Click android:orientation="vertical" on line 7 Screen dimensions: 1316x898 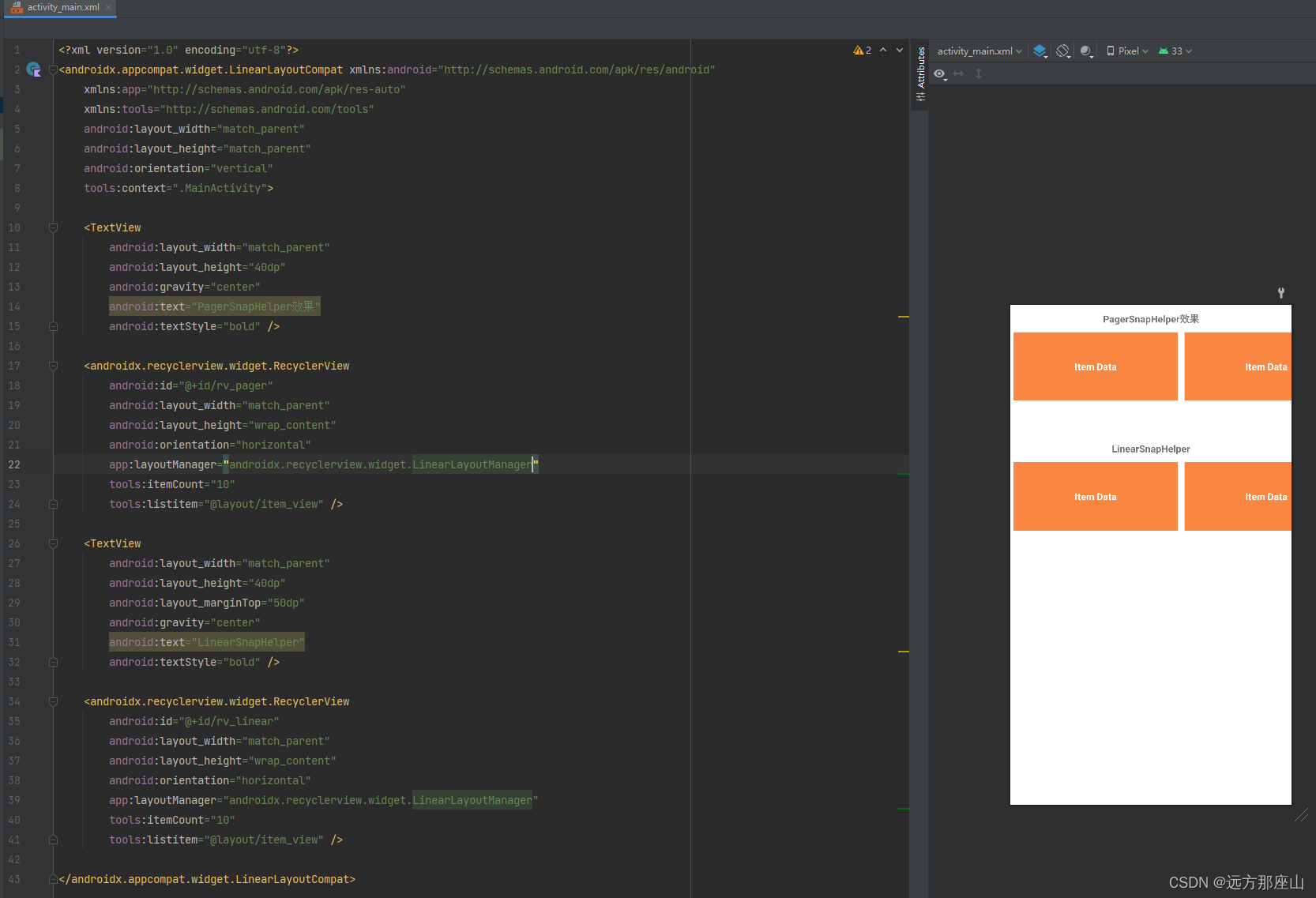179,168
